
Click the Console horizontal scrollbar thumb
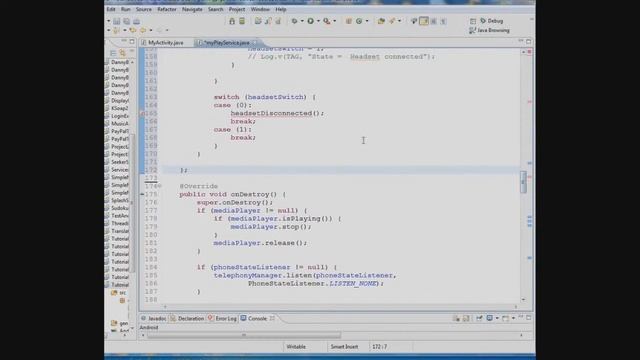point(244,336)
